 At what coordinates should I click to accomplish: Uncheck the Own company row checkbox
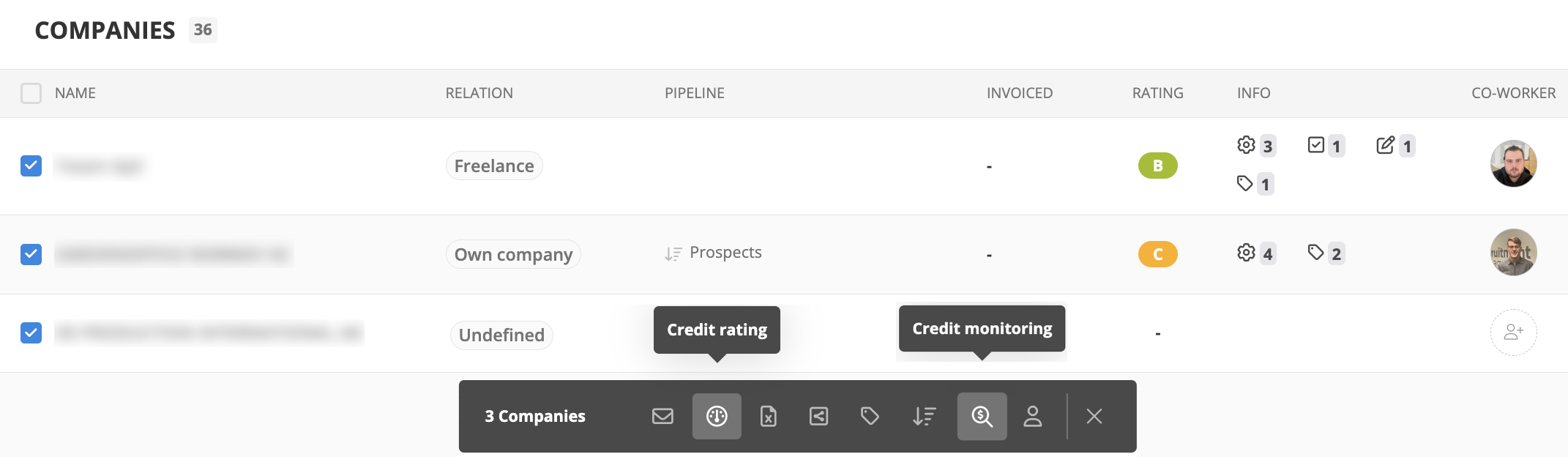pos(31,254)
